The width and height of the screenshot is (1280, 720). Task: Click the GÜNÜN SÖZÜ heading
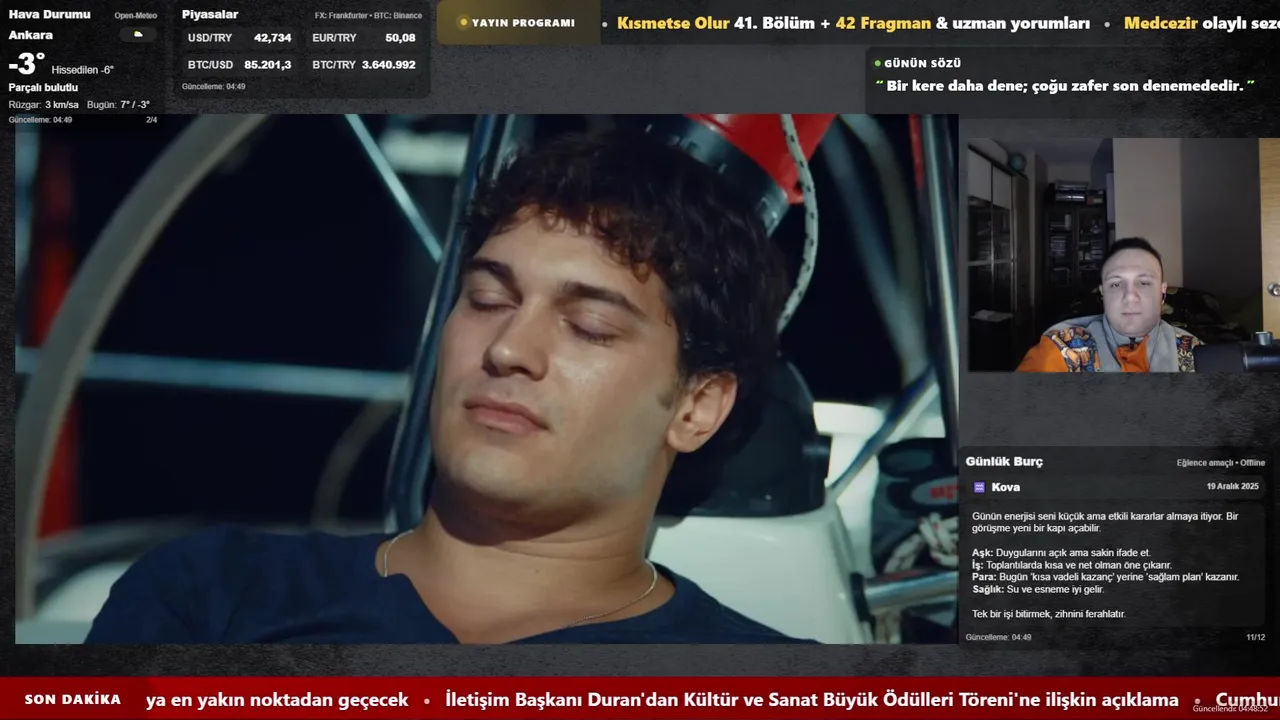pyautogui.click(x=922, y=63)
